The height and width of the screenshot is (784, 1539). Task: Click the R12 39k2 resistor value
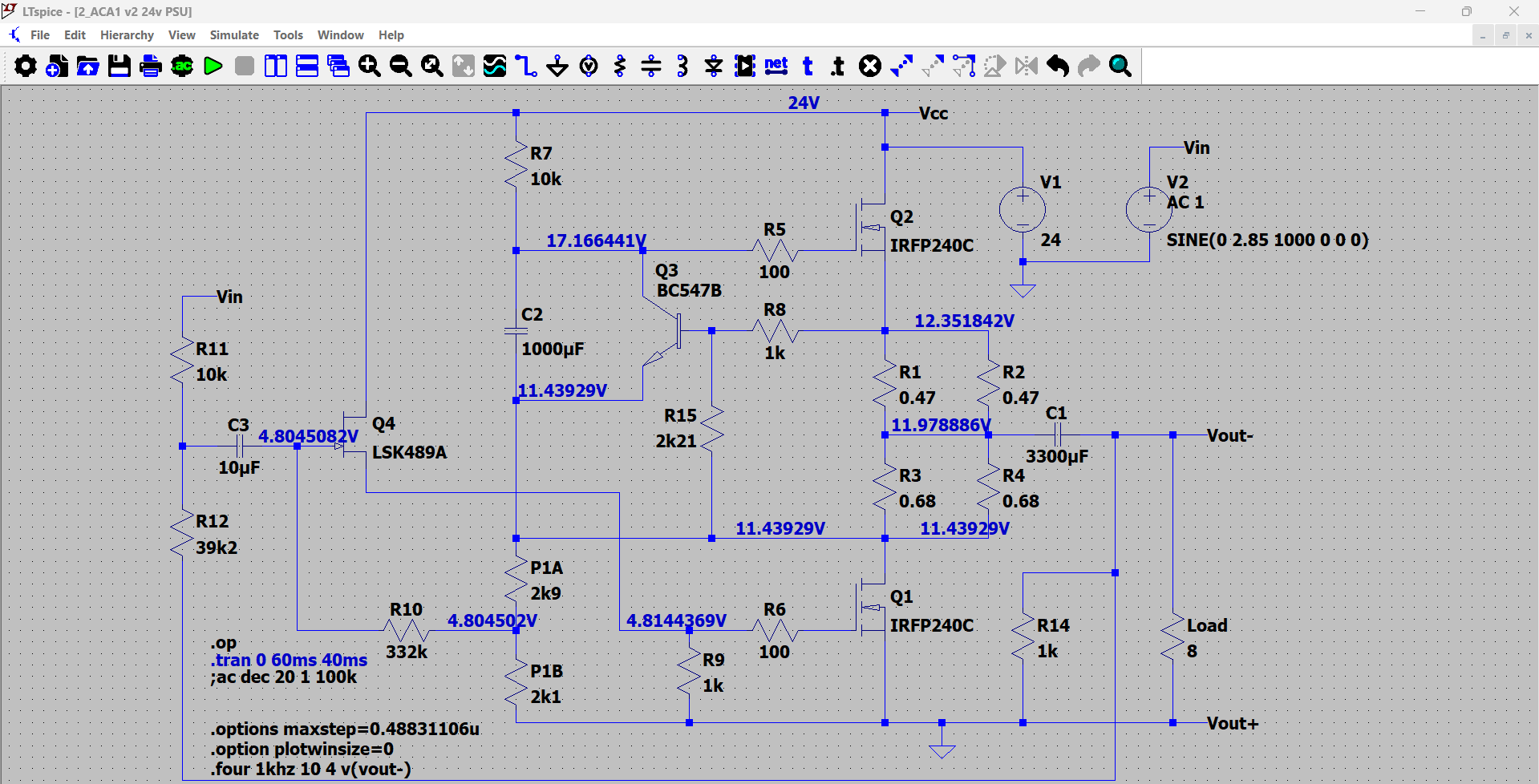(217, 548)
